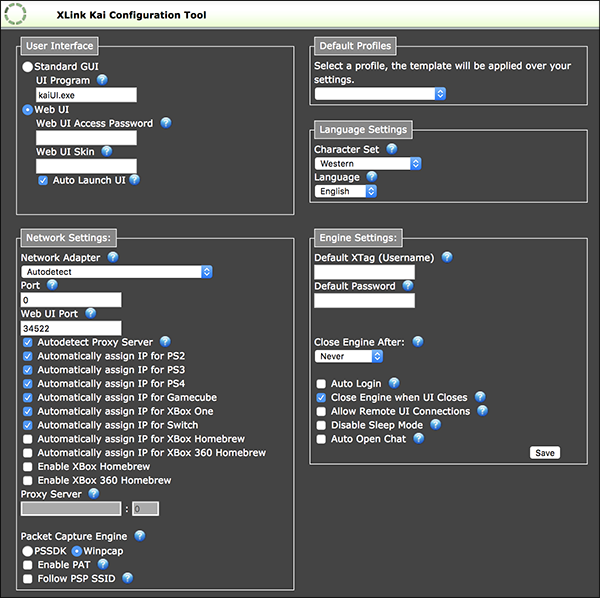Check the Enable PAT checkbox
Image resolution: width=600 pixels, height=598 pixels.
[x=28, y=565]
